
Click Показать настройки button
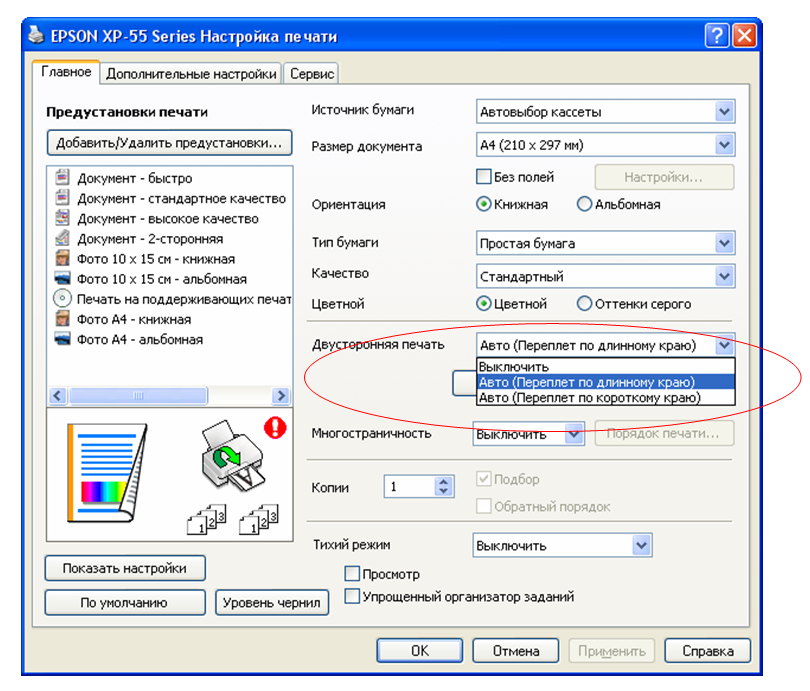point(124,568)
